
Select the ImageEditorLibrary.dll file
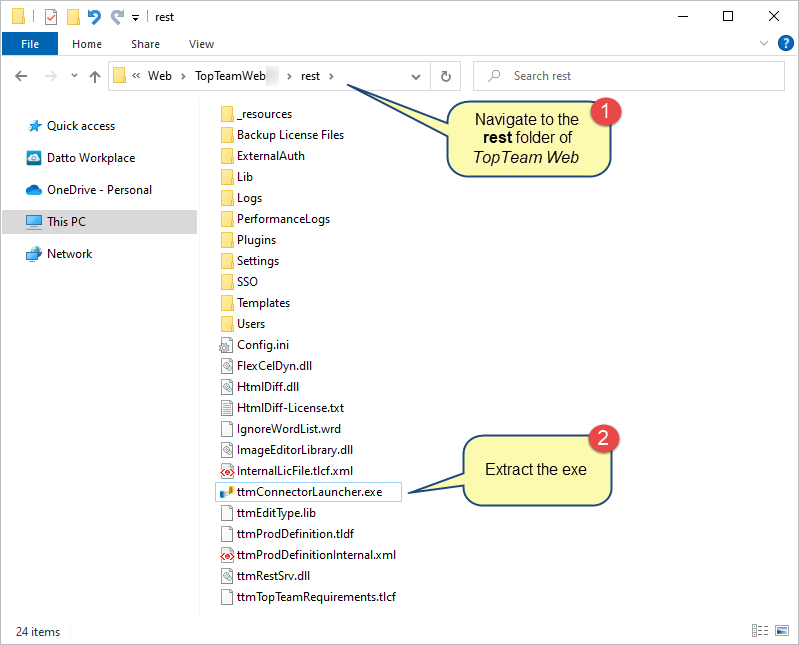287,450
